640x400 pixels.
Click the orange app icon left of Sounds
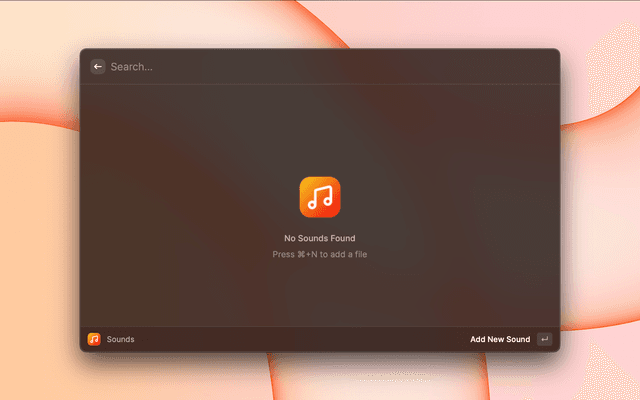coord(94,339)
